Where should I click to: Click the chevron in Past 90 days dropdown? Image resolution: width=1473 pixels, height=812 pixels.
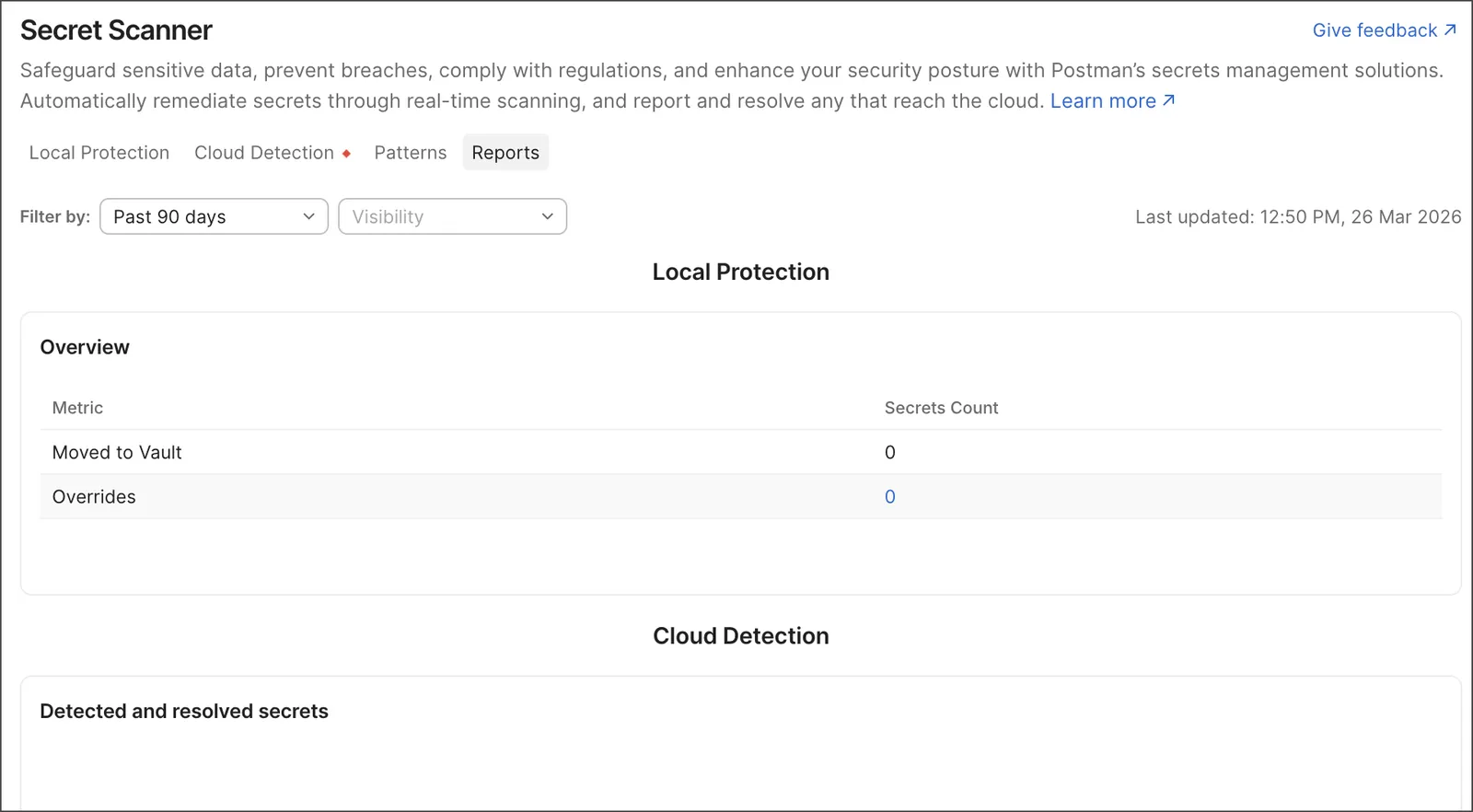tap(308, 216)
